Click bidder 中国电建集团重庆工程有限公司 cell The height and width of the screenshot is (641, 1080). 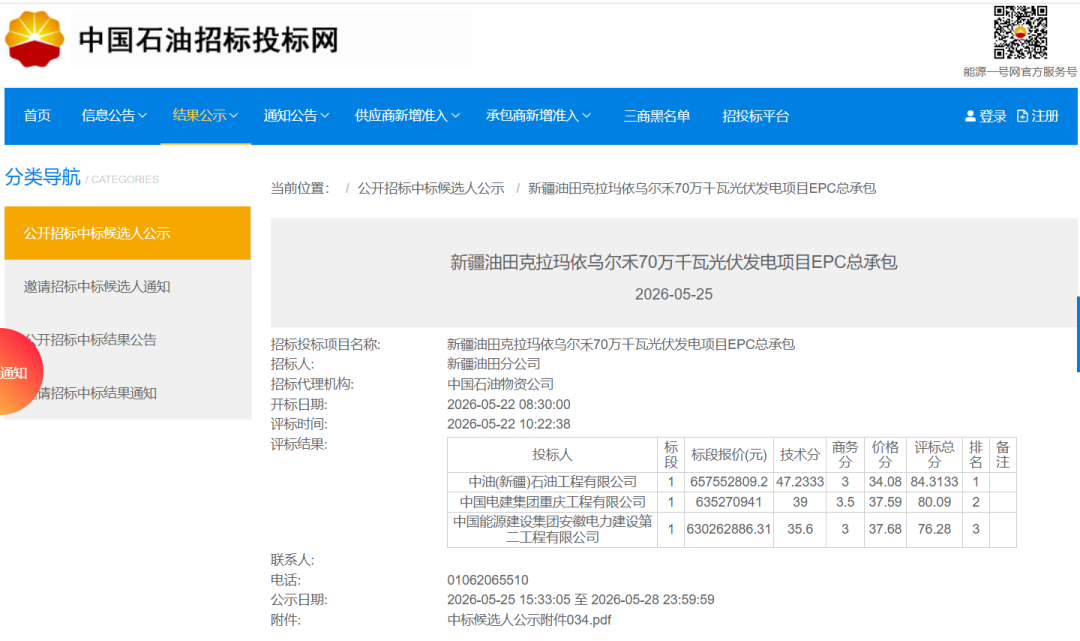[552, 502]
